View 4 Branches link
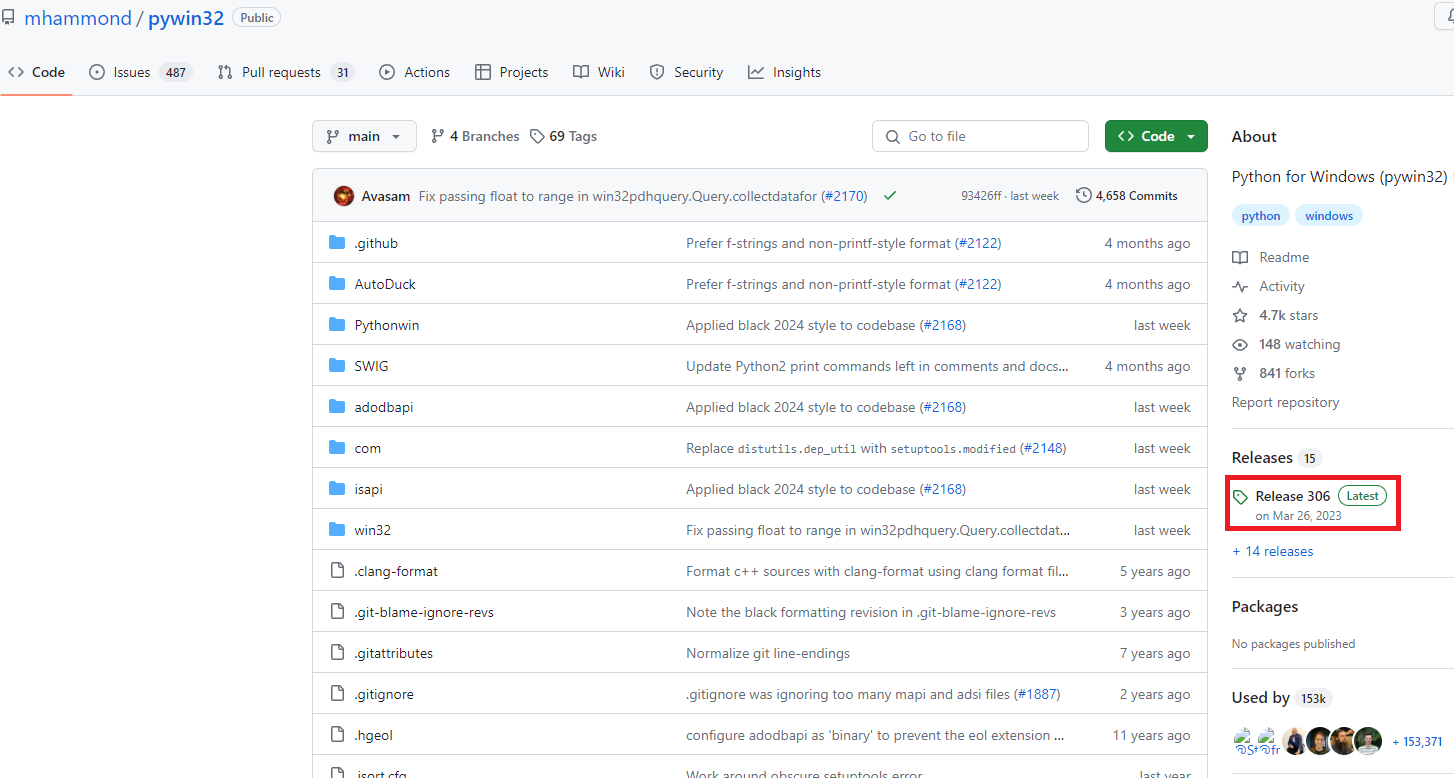The height and width of the screenshot is (778, 1454). (475, 136)
